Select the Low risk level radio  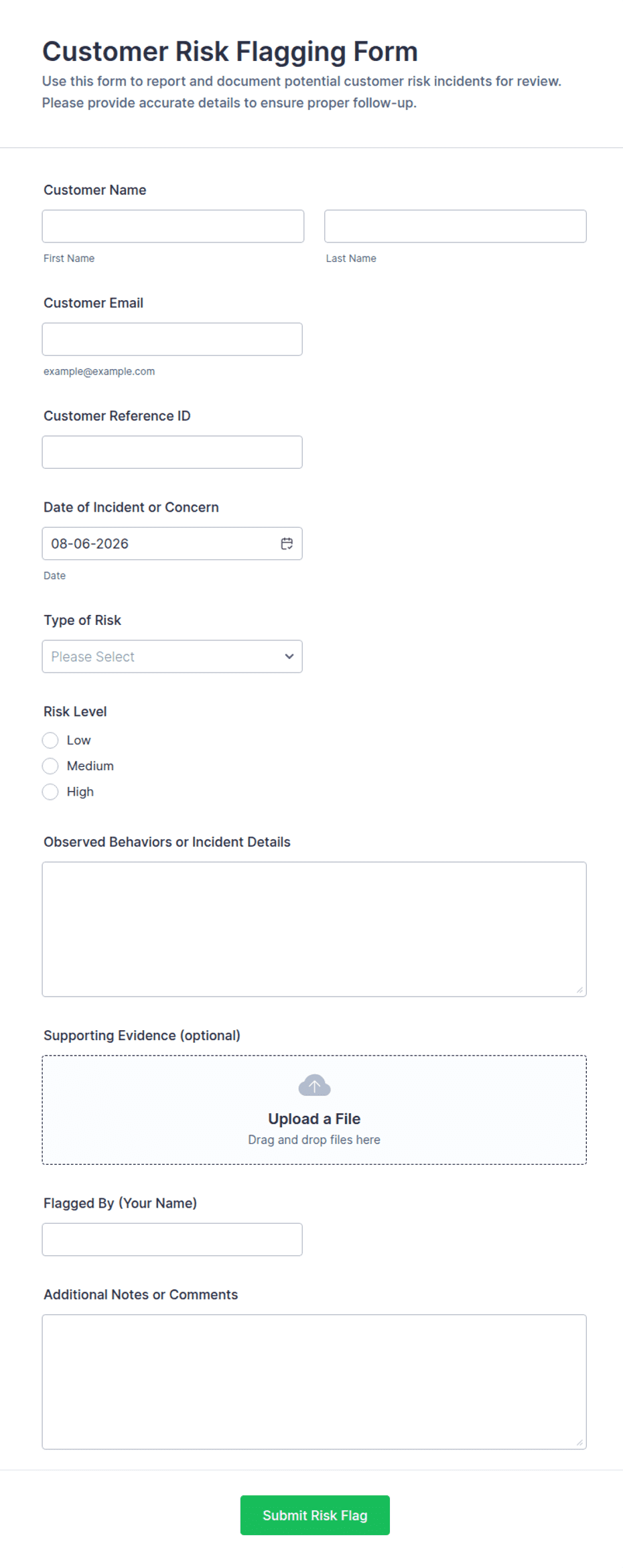(50, 740)
